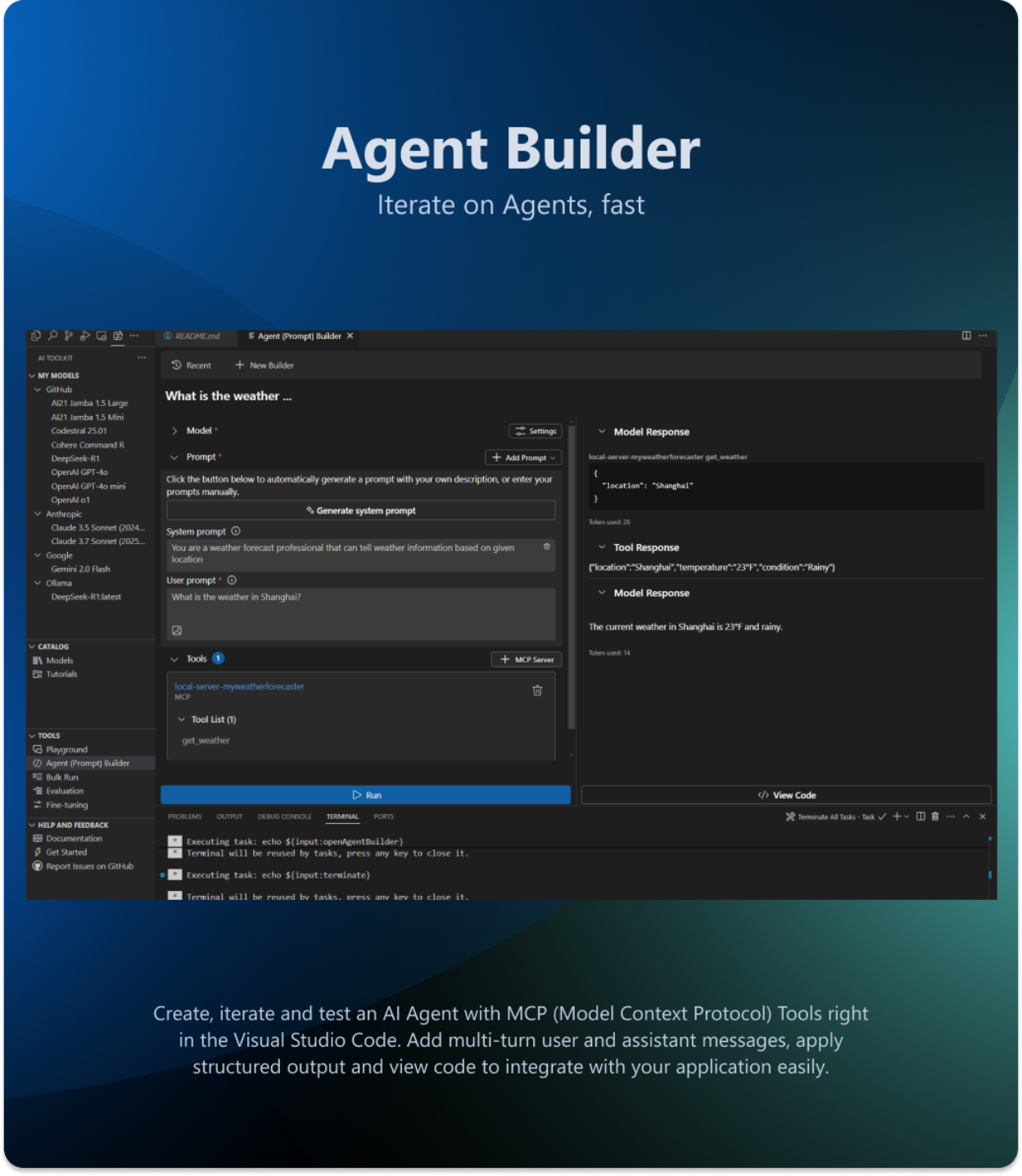
Task: Open the Add Prompt dropdown
Action: 523,458
